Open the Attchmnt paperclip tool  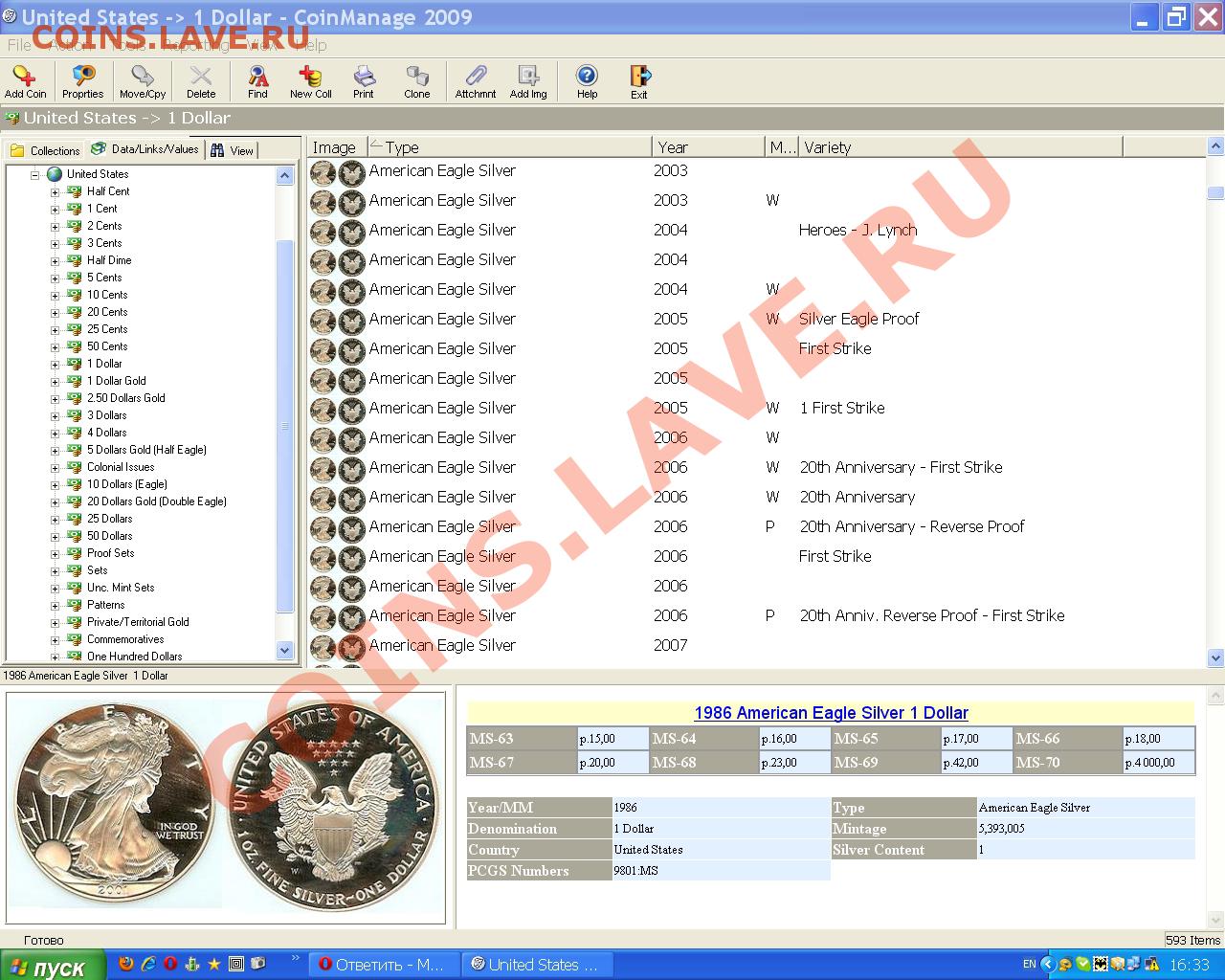tap(476, 81)
